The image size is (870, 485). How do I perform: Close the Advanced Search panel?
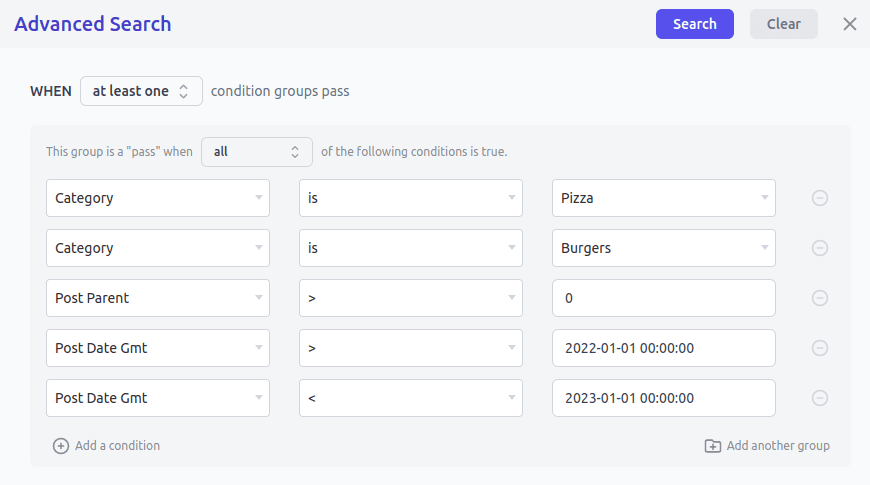tap(850, 24)
